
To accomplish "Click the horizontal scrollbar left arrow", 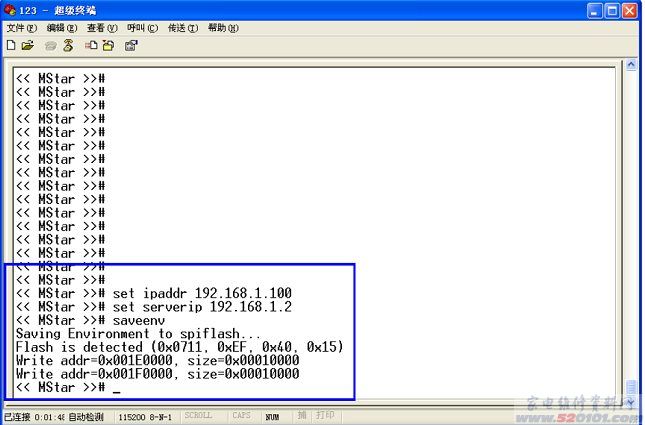I will click(x=10, y=403).
